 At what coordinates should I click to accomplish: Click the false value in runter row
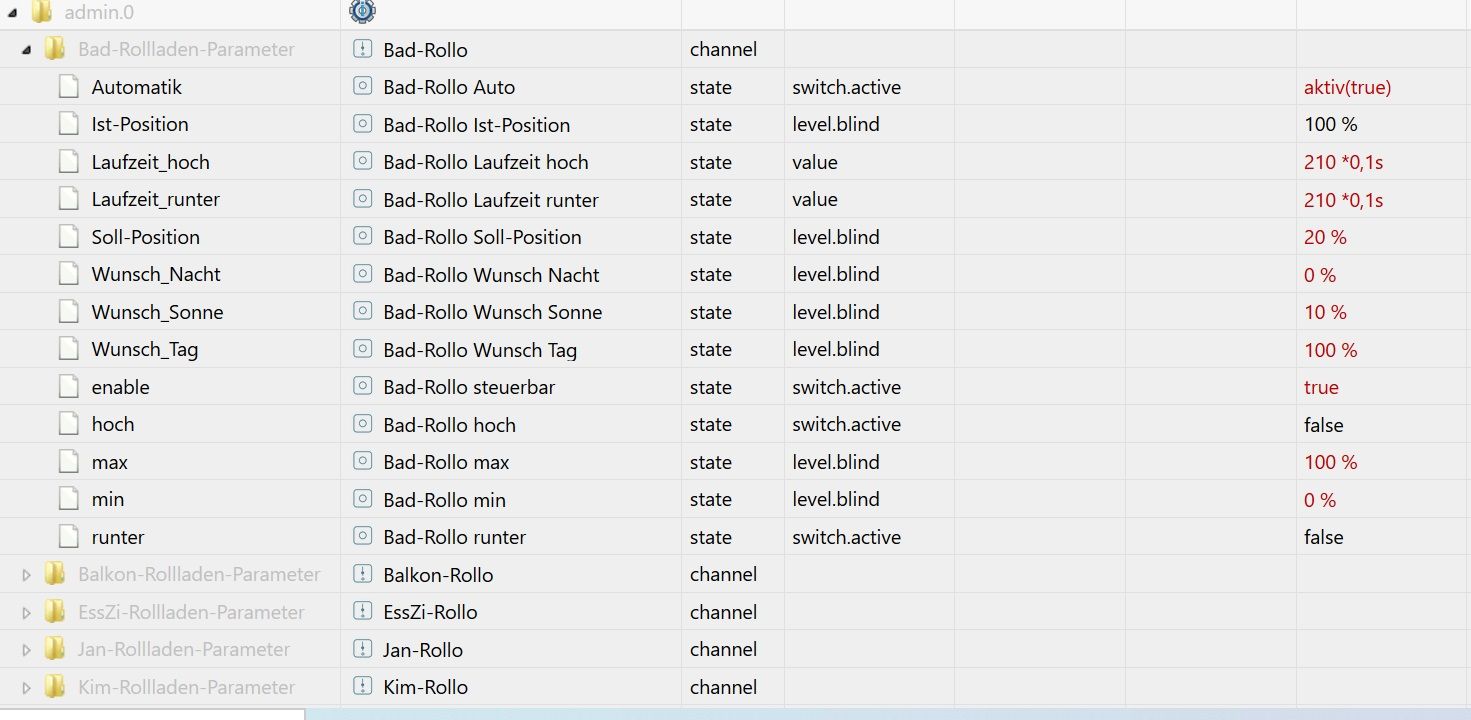coord(1323,537)
